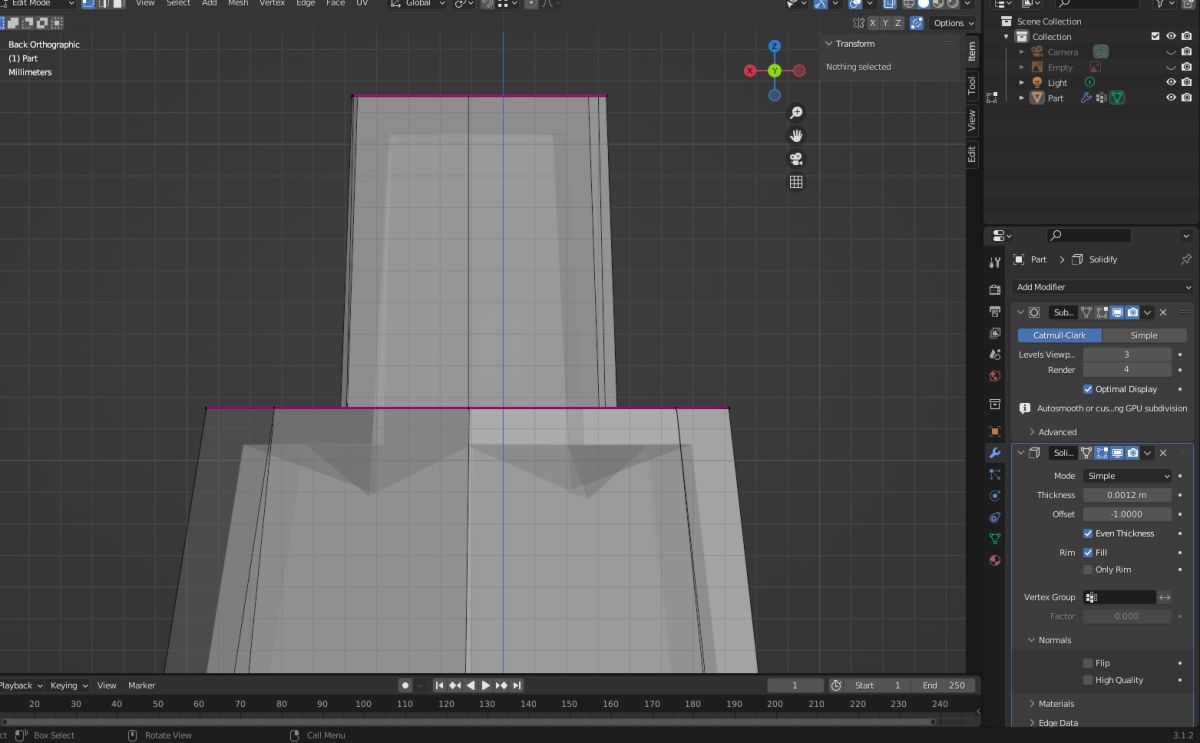Play the animation in reverse
The height and width of the screenshot is (743, 1200).
(x=470, y=685)
